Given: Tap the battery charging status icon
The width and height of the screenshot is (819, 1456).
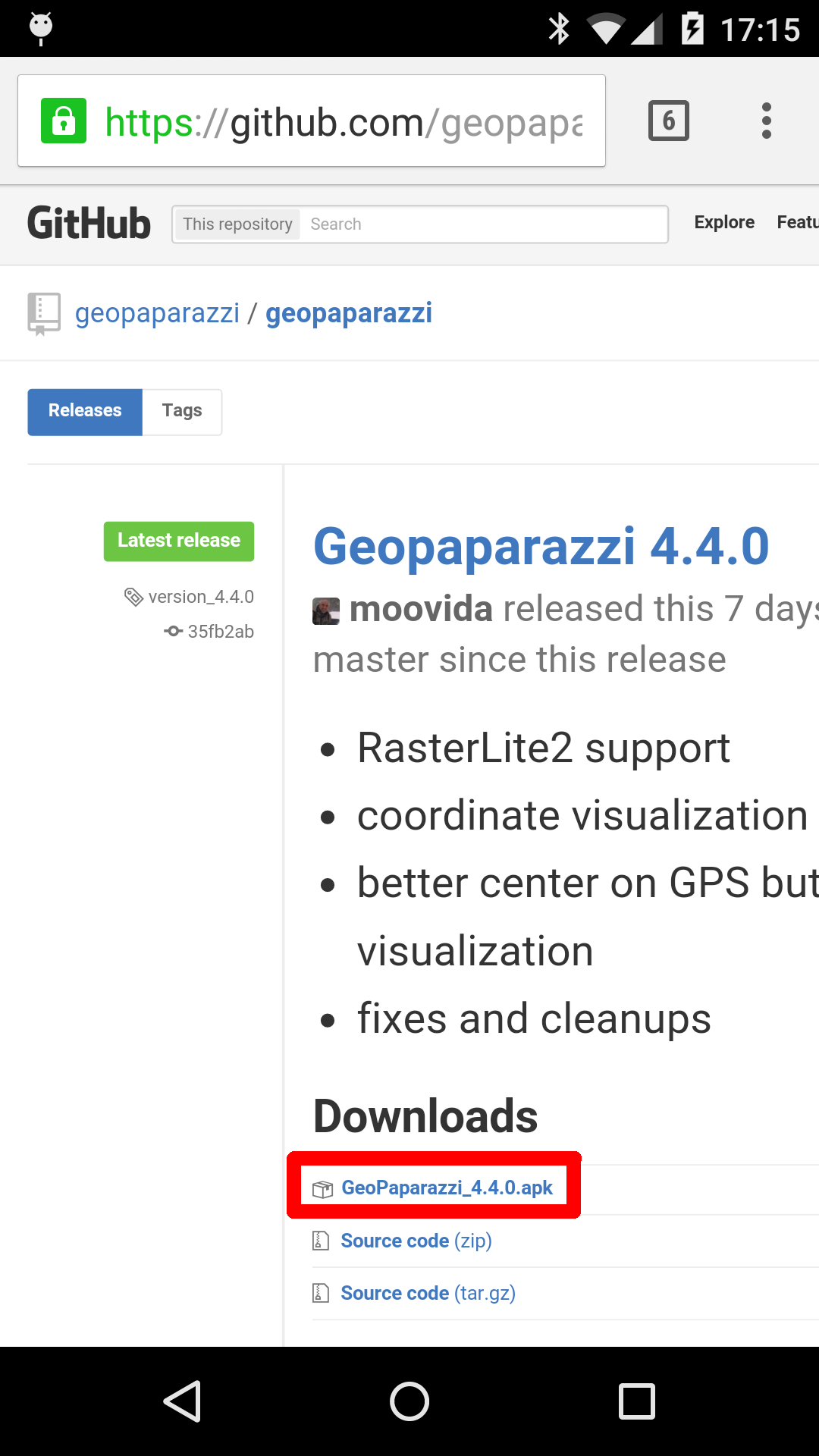Looking at the screenshot, I should pos(692,29).
